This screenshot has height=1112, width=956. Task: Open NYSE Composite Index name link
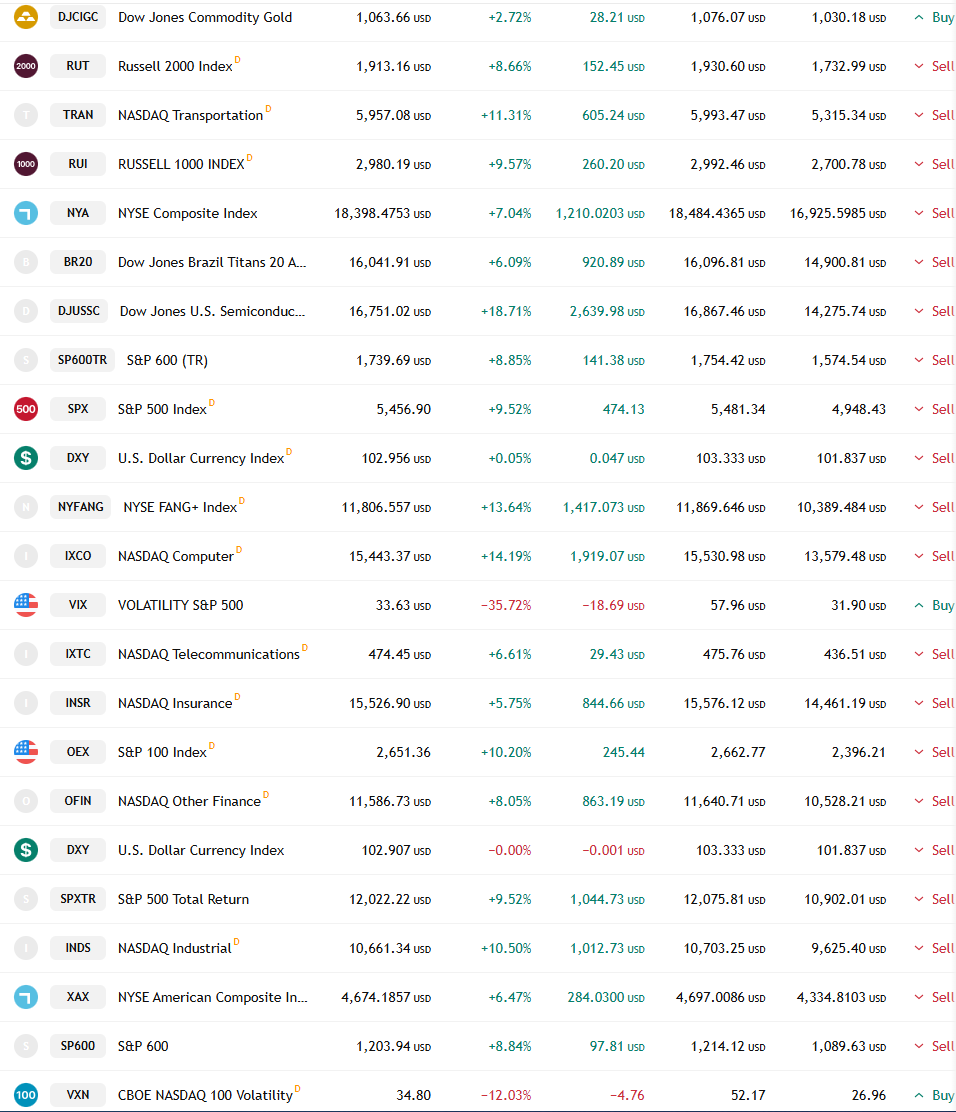[x=187, y=213]
